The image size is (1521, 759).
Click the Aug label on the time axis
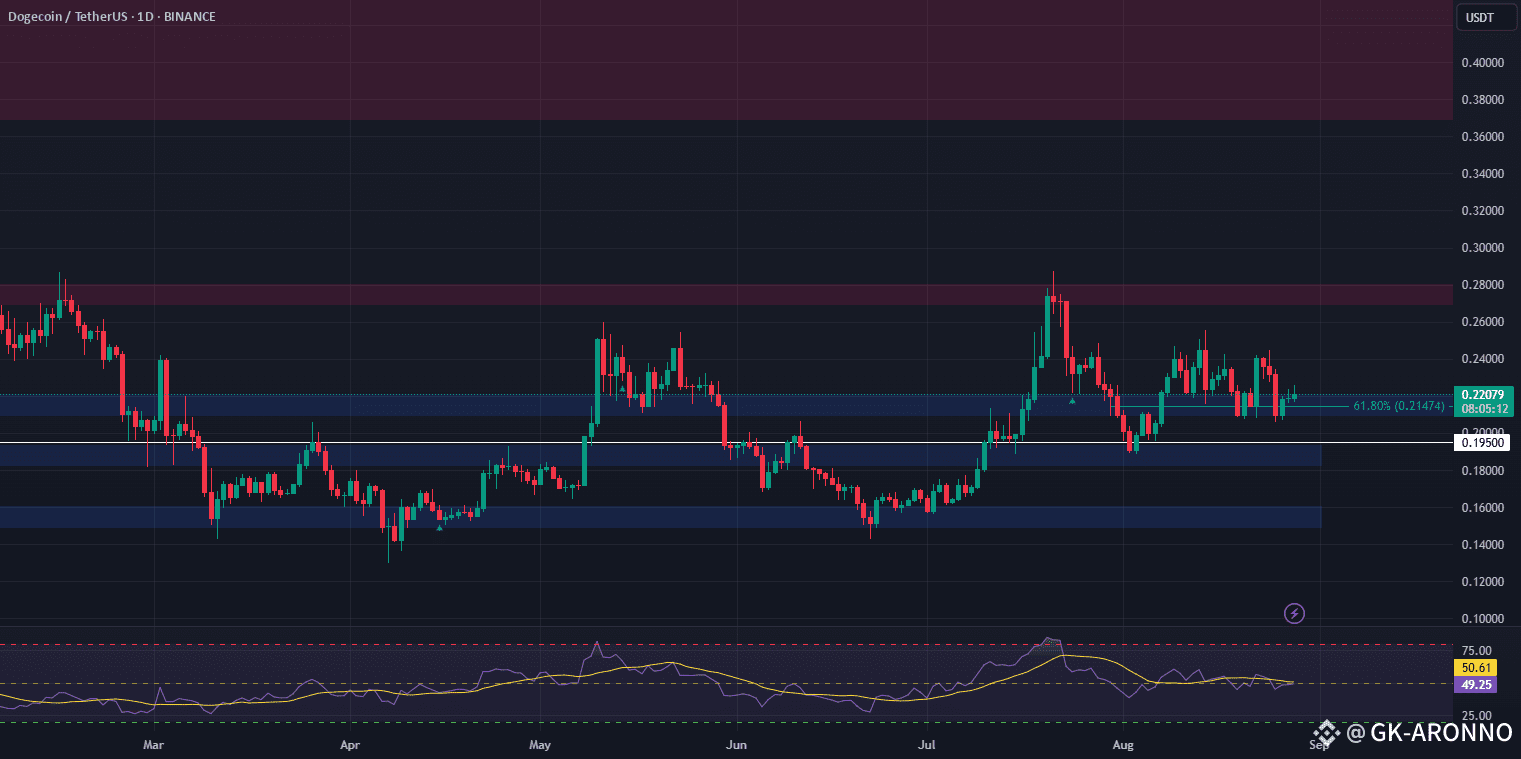coord(1124,745)
